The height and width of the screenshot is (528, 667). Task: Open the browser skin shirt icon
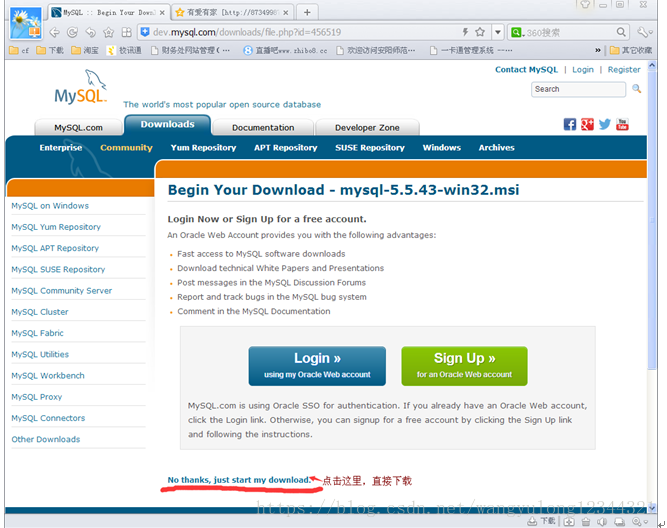point(585,5)
